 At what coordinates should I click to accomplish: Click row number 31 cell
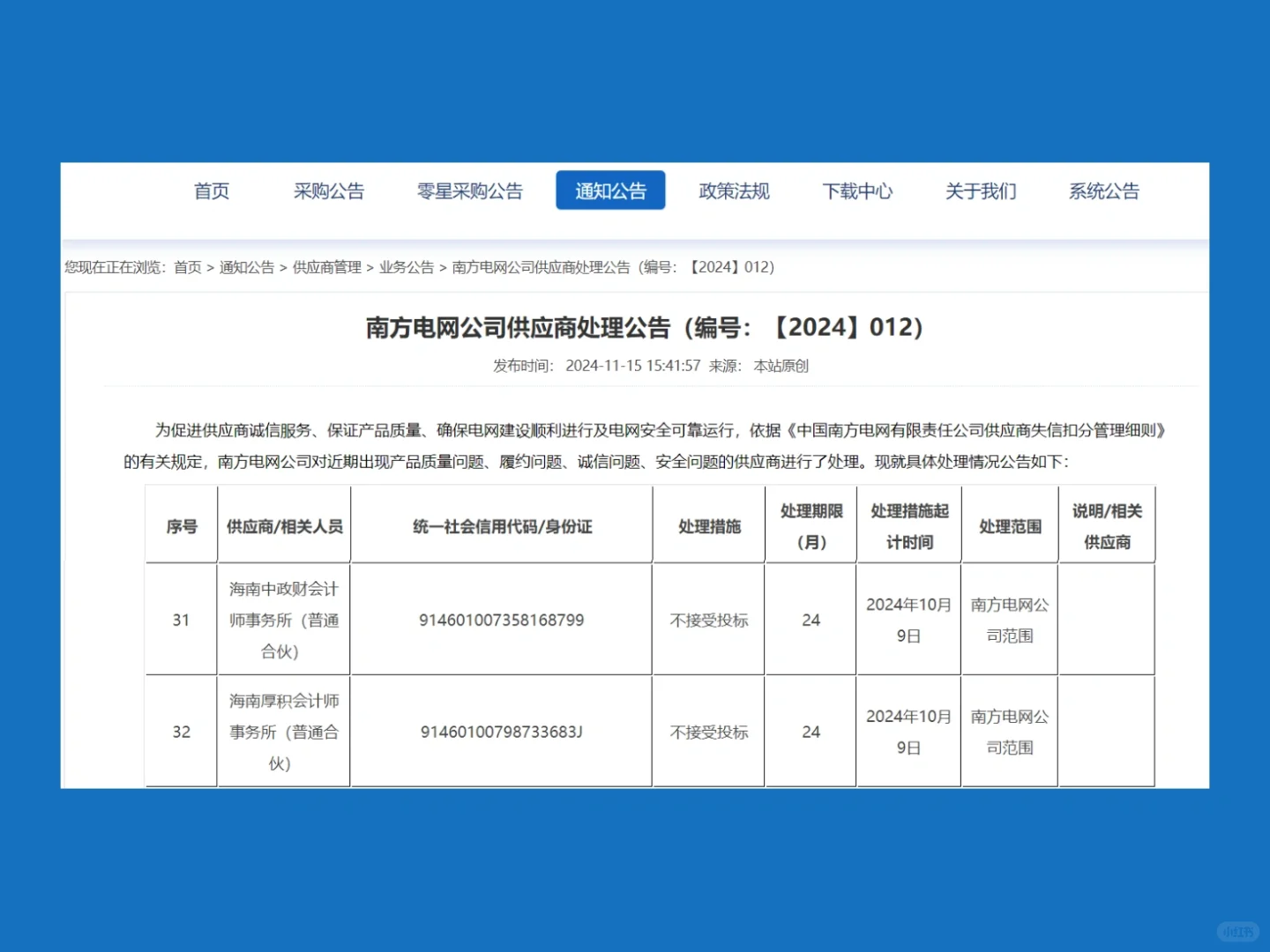(181, 620)
